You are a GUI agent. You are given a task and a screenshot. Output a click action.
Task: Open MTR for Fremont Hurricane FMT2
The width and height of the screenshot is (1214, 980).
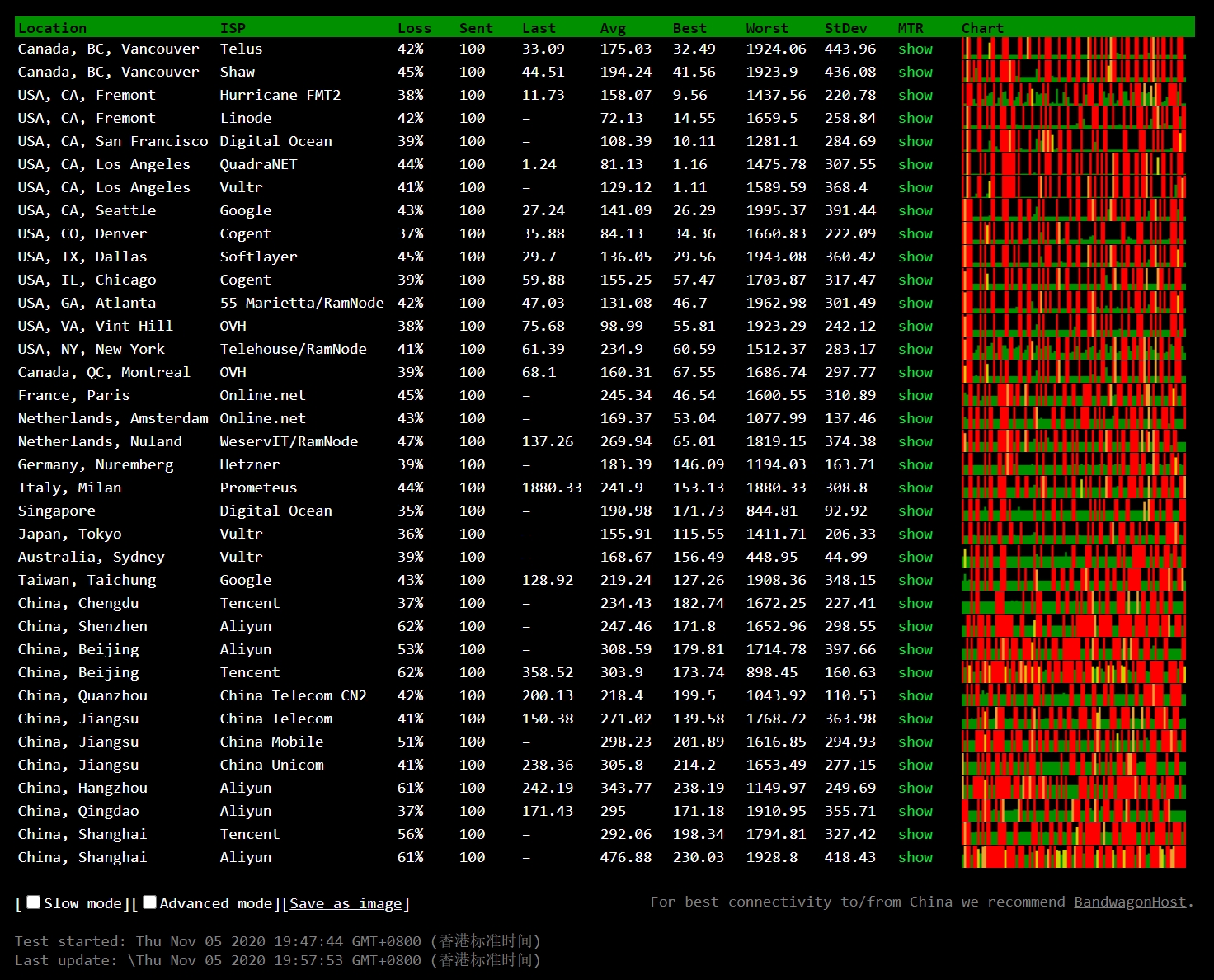click(x=915, y=95)
